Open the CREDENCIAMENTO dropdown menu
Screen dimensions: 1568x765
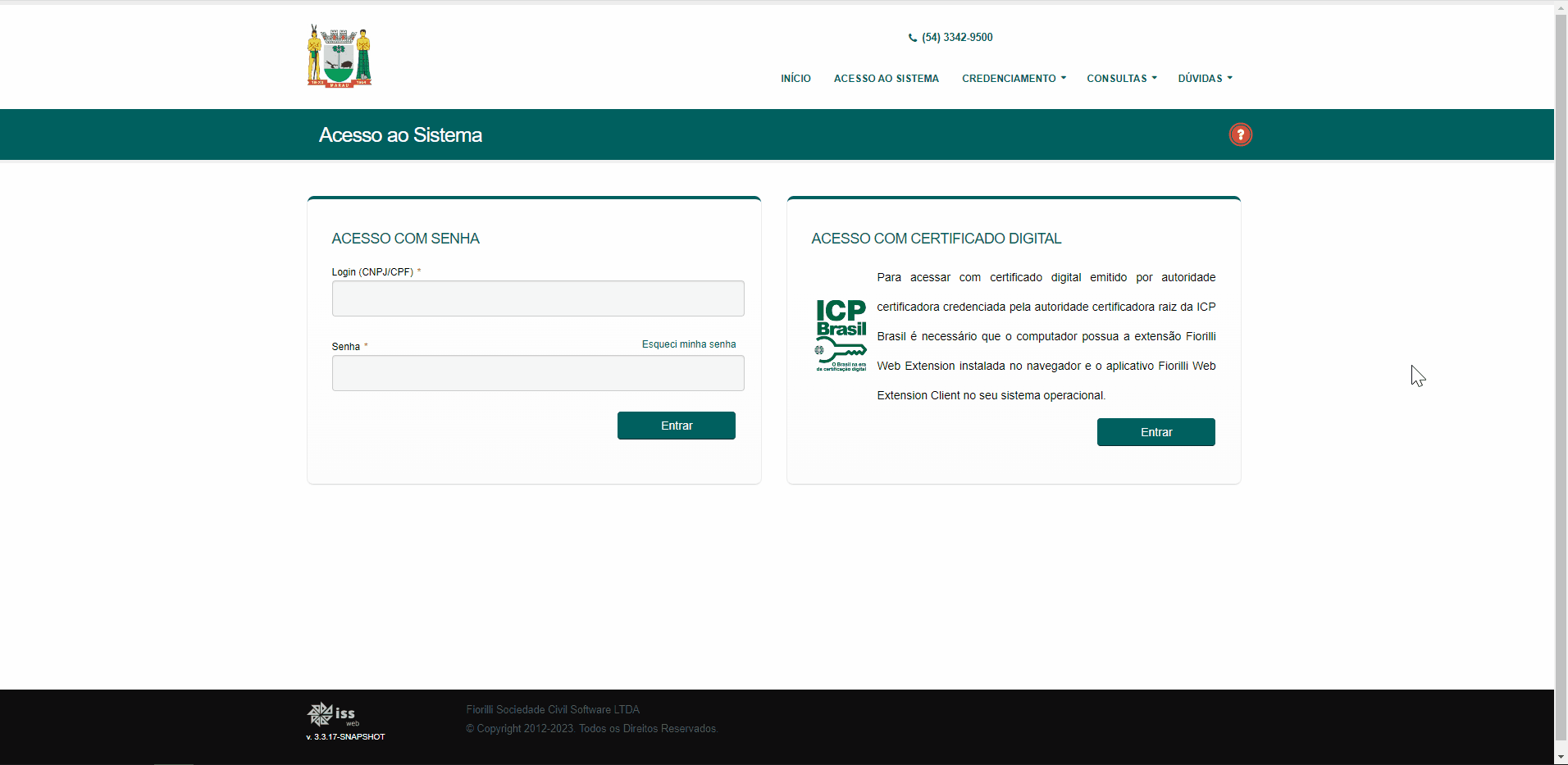point(1013,78)
